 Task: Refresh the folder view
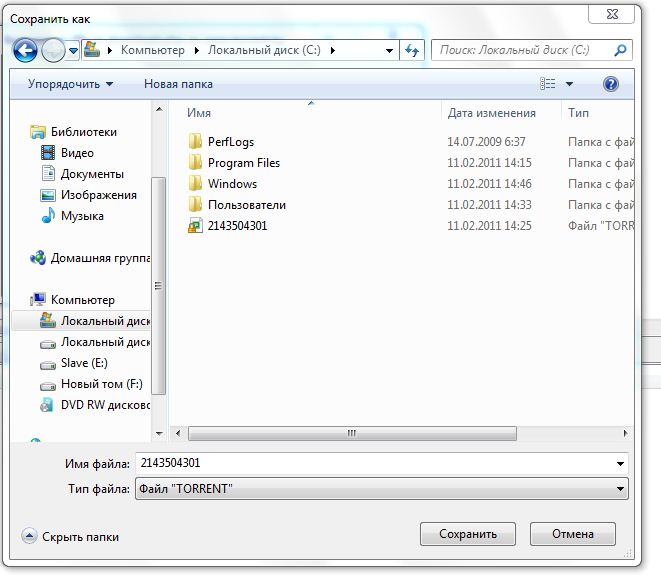[412, 51]
